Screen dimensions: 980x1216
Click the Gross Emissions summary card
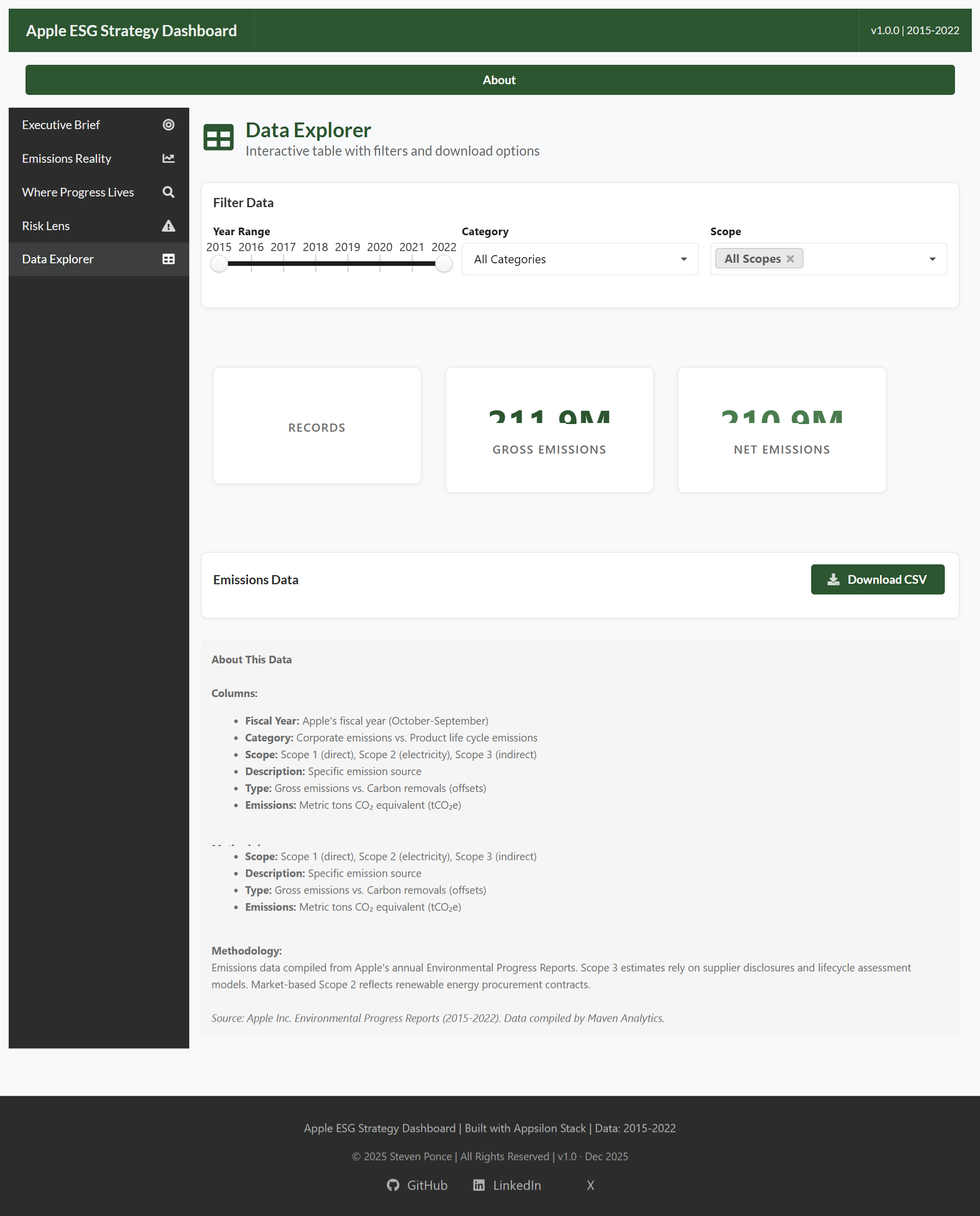549,430
